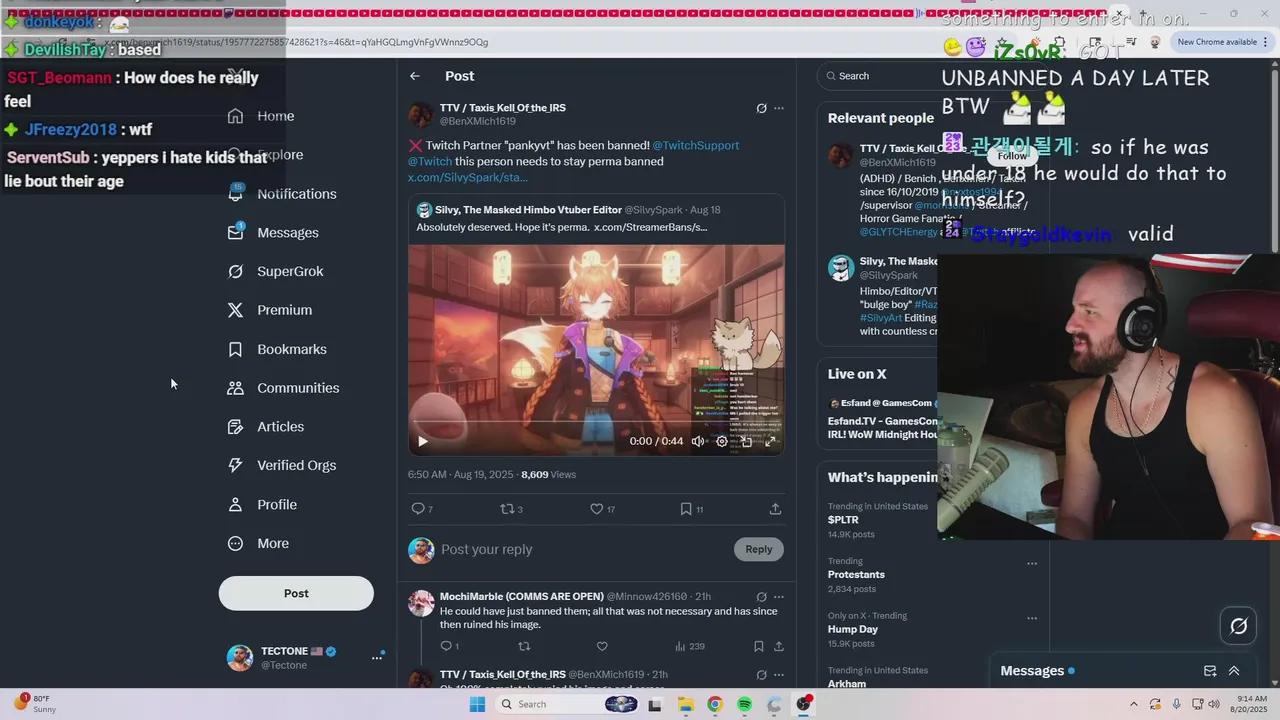Open Profile from the sidebar
The image size is (1280, 720).
pyautogui.click(x=262, y=505)
